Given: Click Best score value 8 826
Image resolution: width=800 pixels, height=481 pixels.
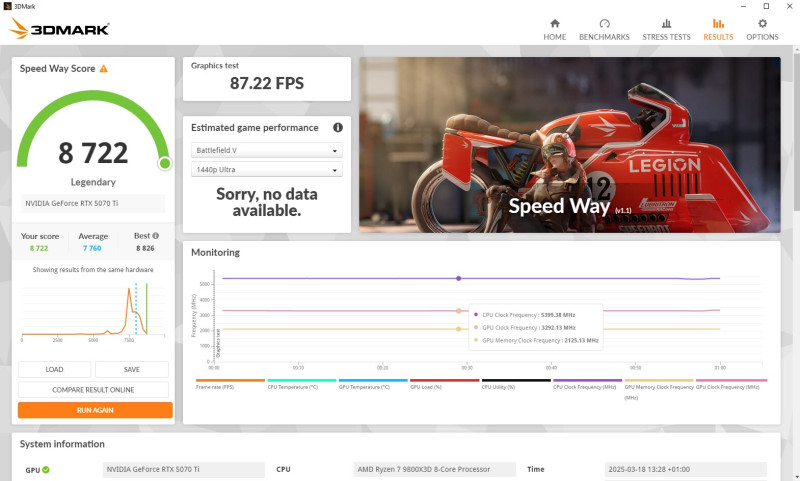Looking at the screenshot, I should pyautogui.click(x=145, y=248).
